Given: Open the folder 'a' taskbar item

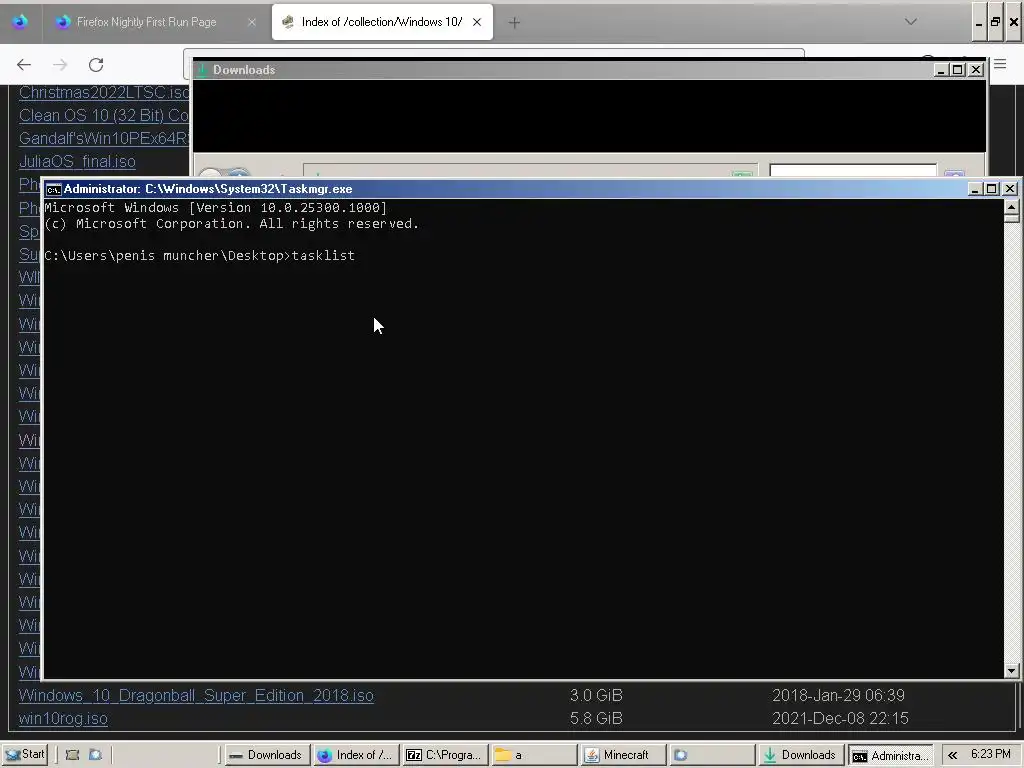Looking at the screenshot, I should pyautogui.click(x=533, y=755).
